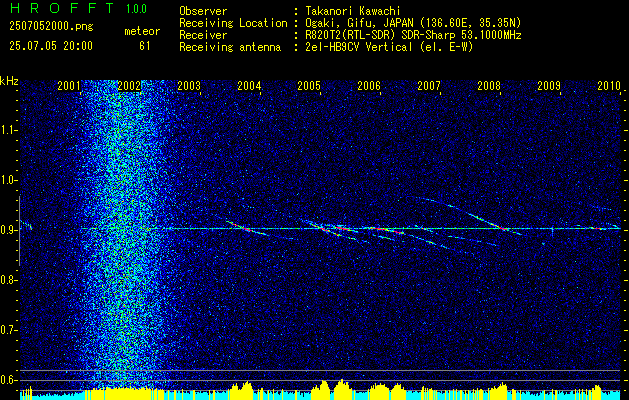Click the 2006 time axis marker
Viewport: 629px width, 400px height.
(369, 85)
